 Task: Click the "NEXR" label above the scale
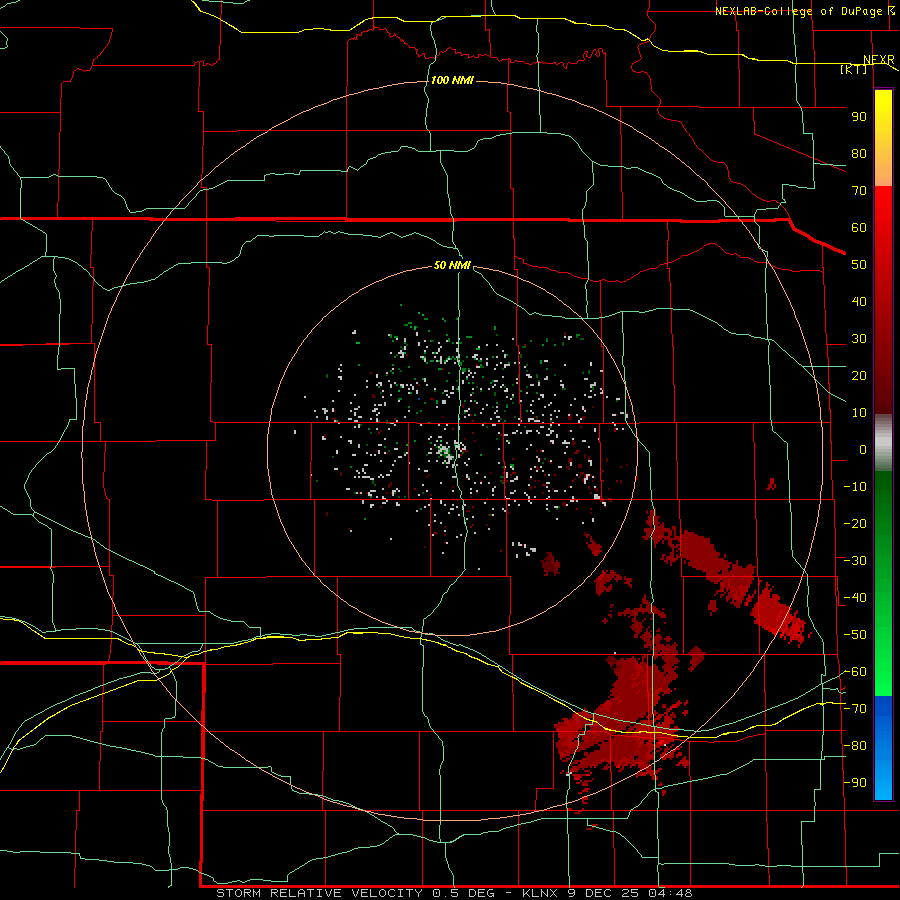[879, 60]
